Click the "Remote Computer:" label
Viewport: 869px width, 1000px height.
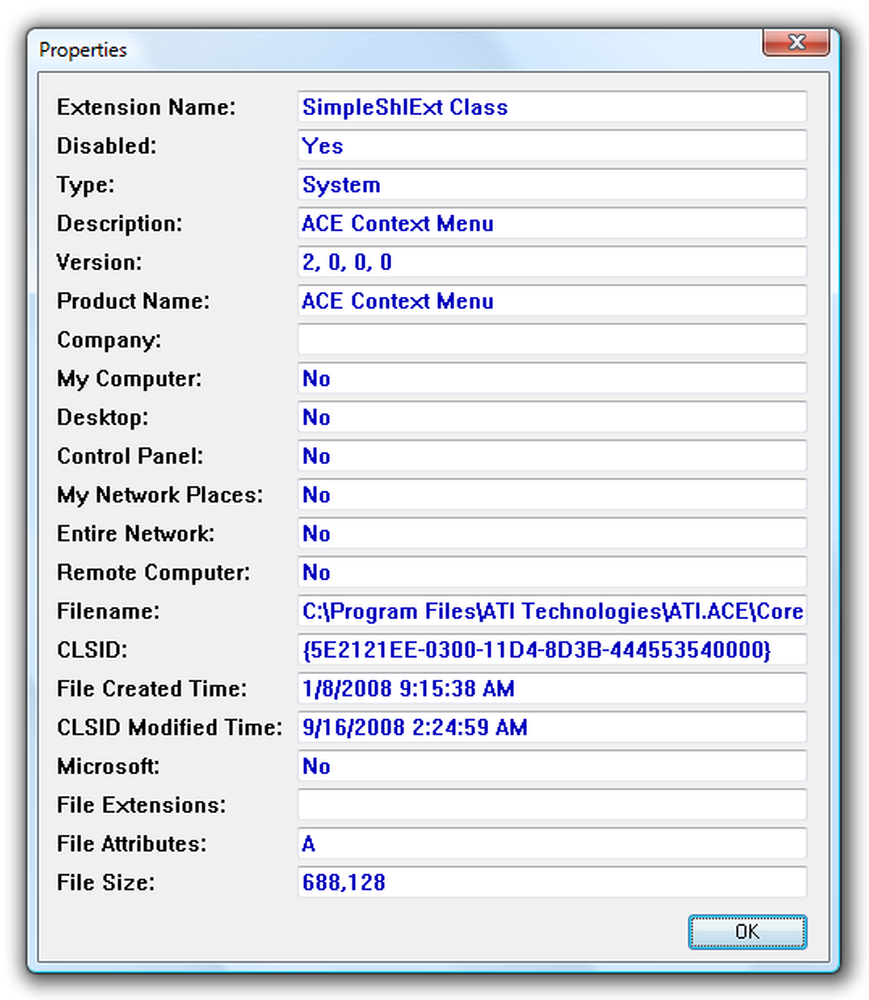154,573
